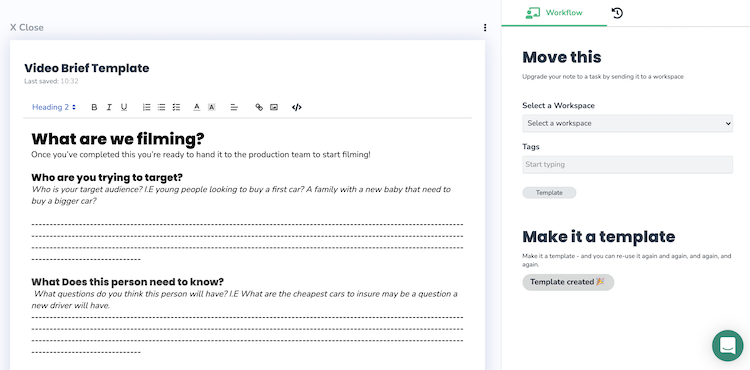Click the 'Move this' heading

[x=562, y=57]
